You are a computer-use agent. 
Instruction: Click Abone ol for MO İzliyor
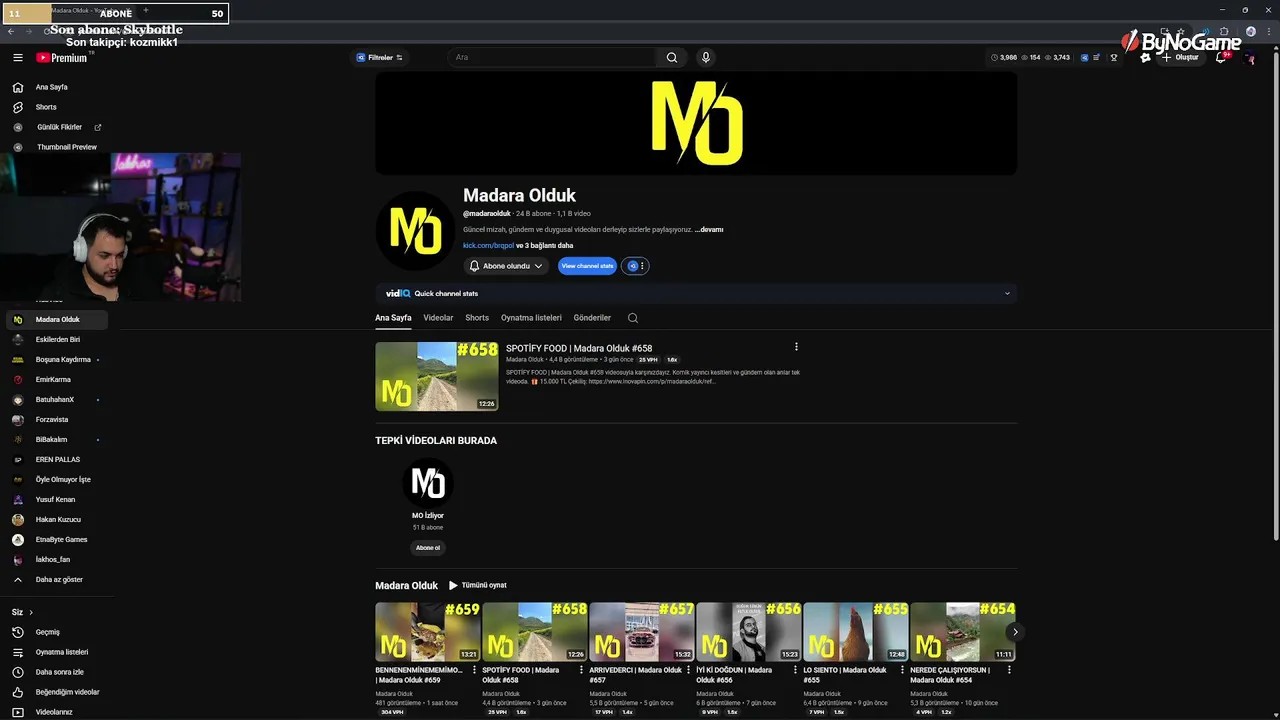[x=428, y=548]
